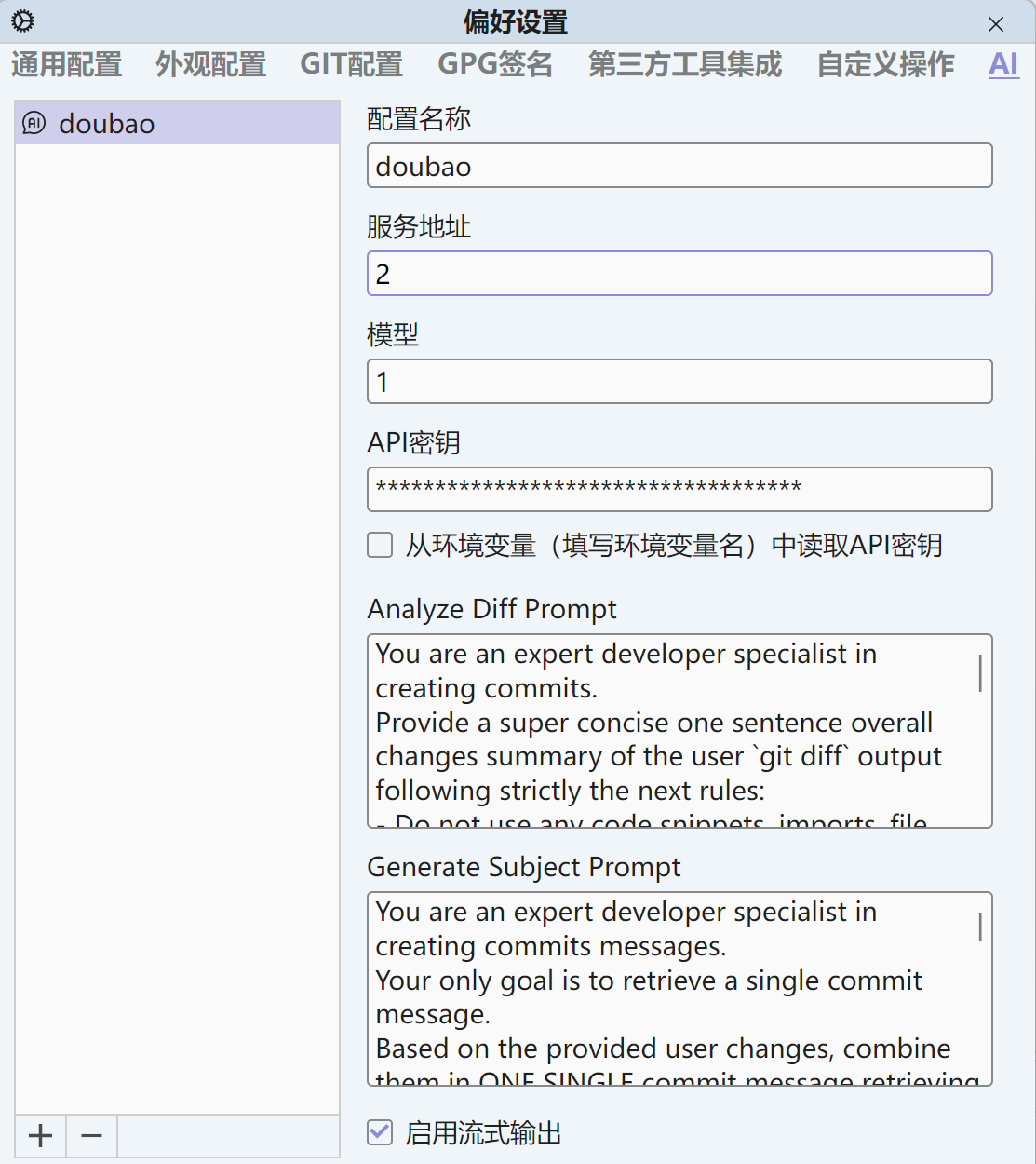The width and height of the screenshot is (1036, 1164).
Task: Click the Generate Subject Prompt scrollbar thumb
Action: click(980, 927)
